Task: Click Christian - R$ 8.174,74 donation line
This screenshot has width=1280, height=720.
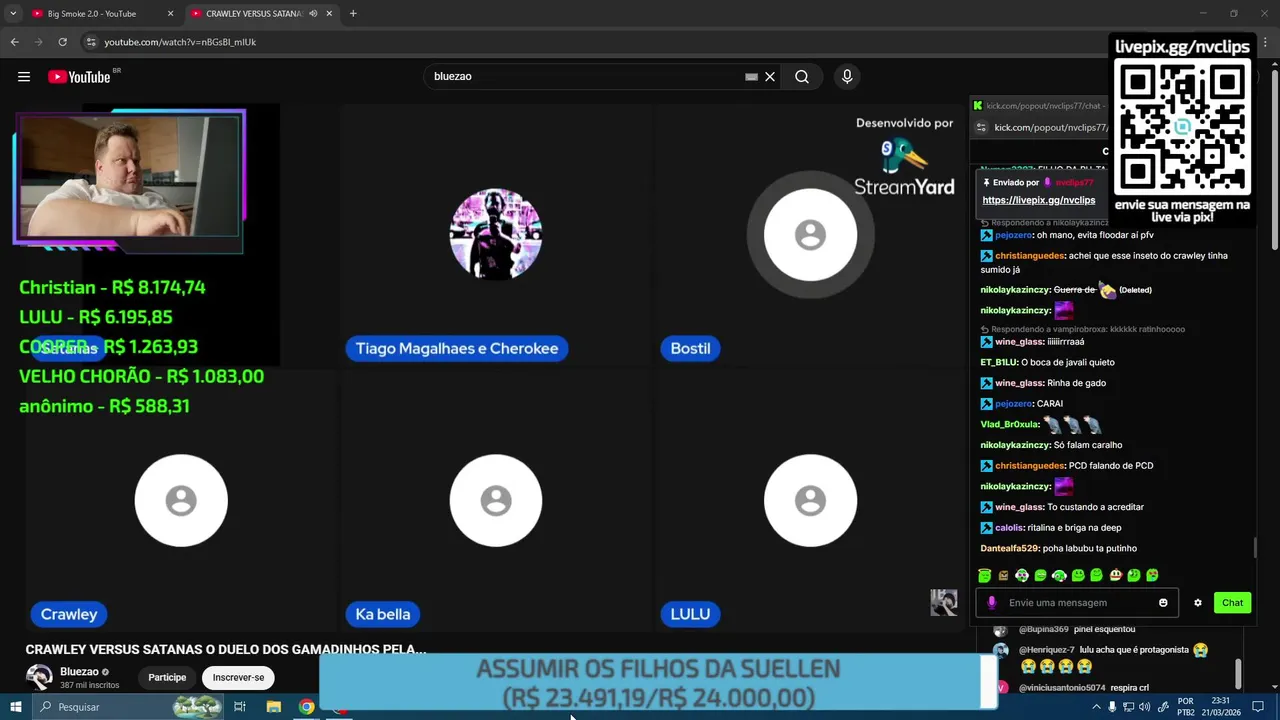Action: click(112, 287)
